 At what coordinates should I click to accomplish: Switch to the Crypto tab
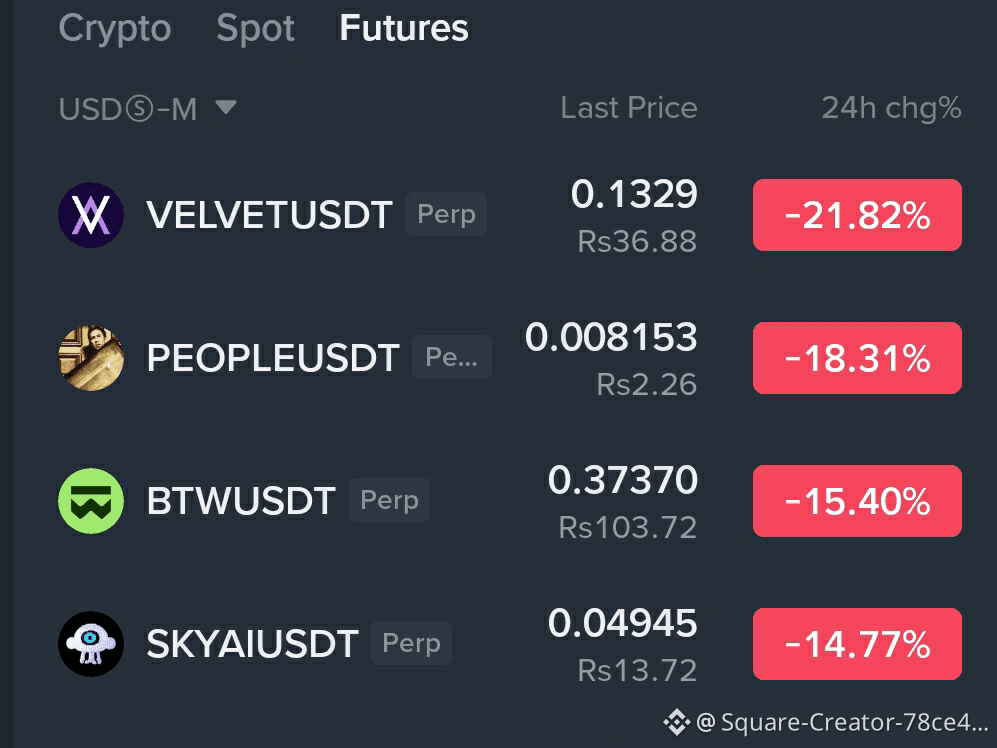click(115, 29)
